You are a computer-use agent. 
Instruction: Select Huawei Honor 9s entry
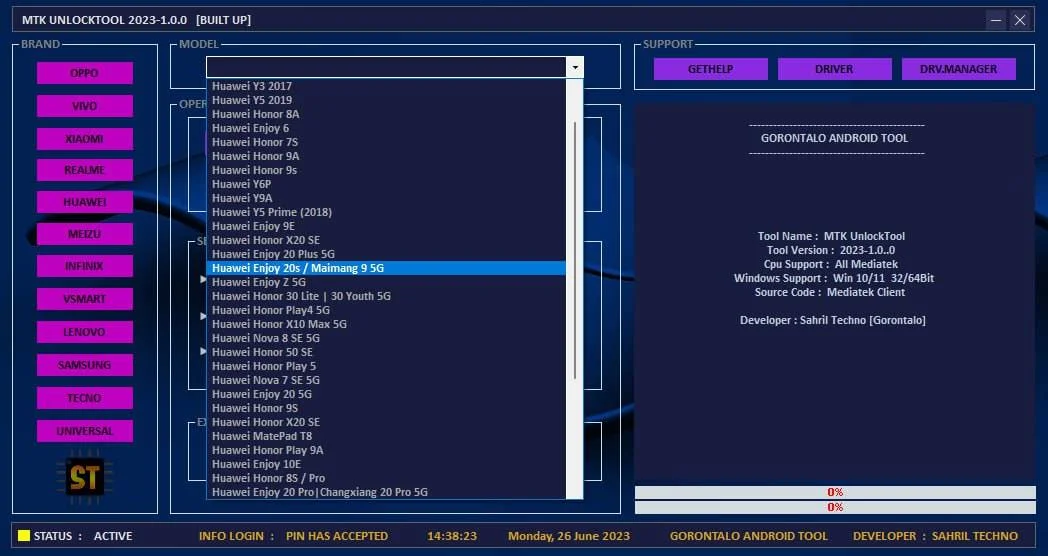tap(386, 170)
